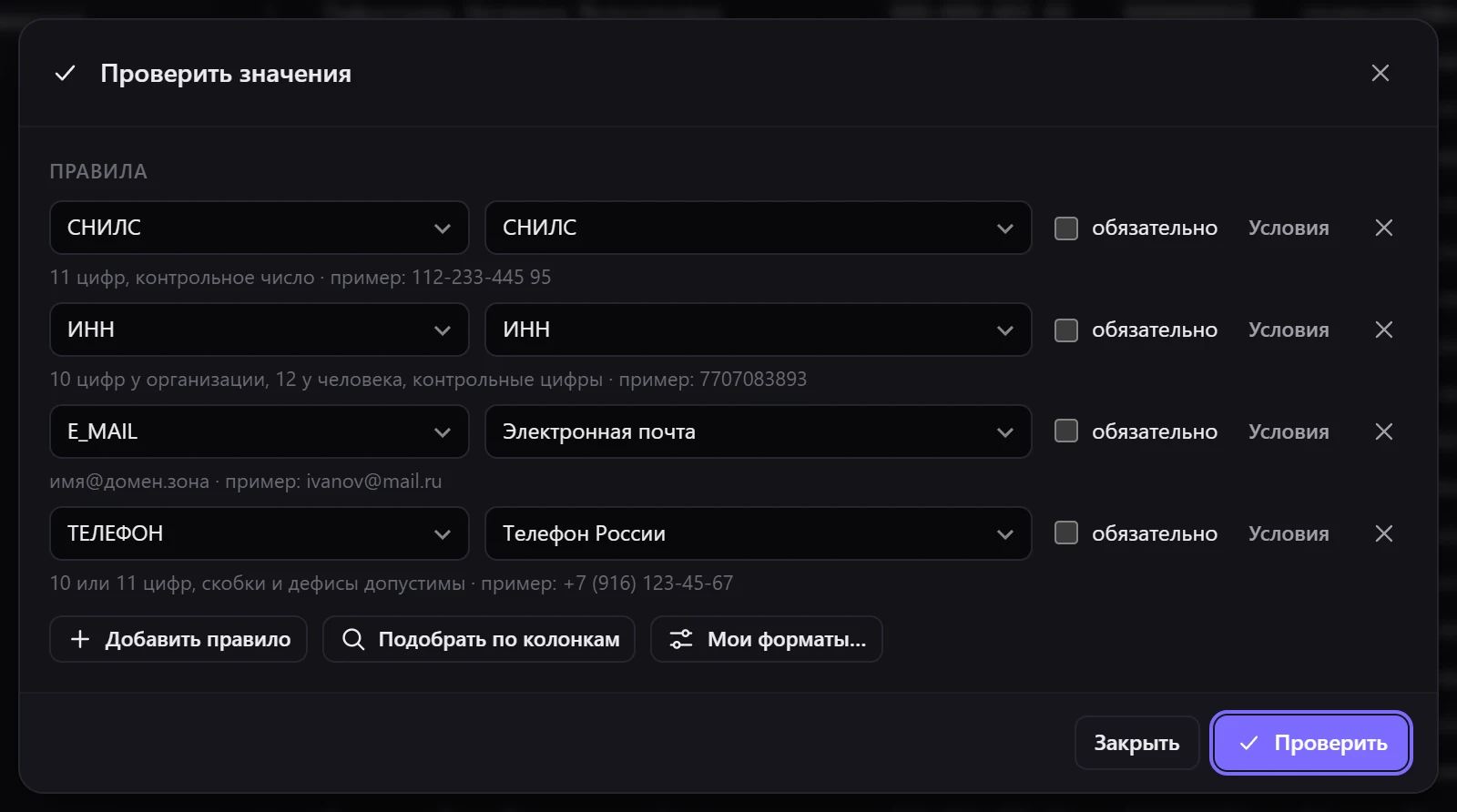Screen dimensions: 1457x812
Task: Click the Проверить button
Action: click(x=1311, y=743)
